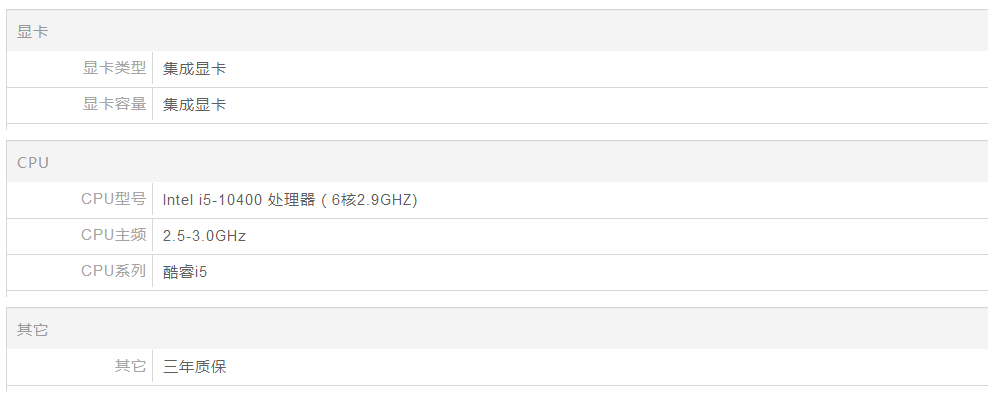Image resolution: width=998 pixels, height=411 pixels.
Task: Click 2.9GHZ inside the CPU型号 parentheses
Action: click(385, 200)
